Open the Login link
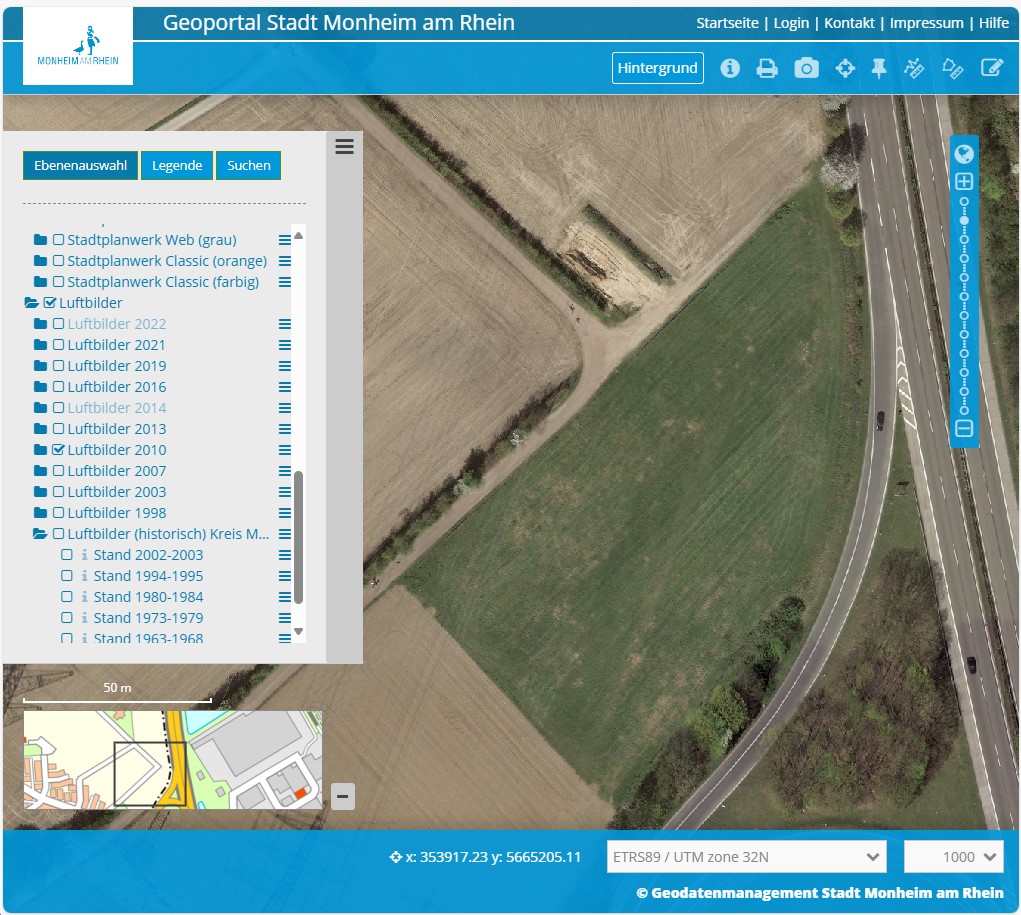The height and width of the screenshot is (915, 1021). (791, 23)
